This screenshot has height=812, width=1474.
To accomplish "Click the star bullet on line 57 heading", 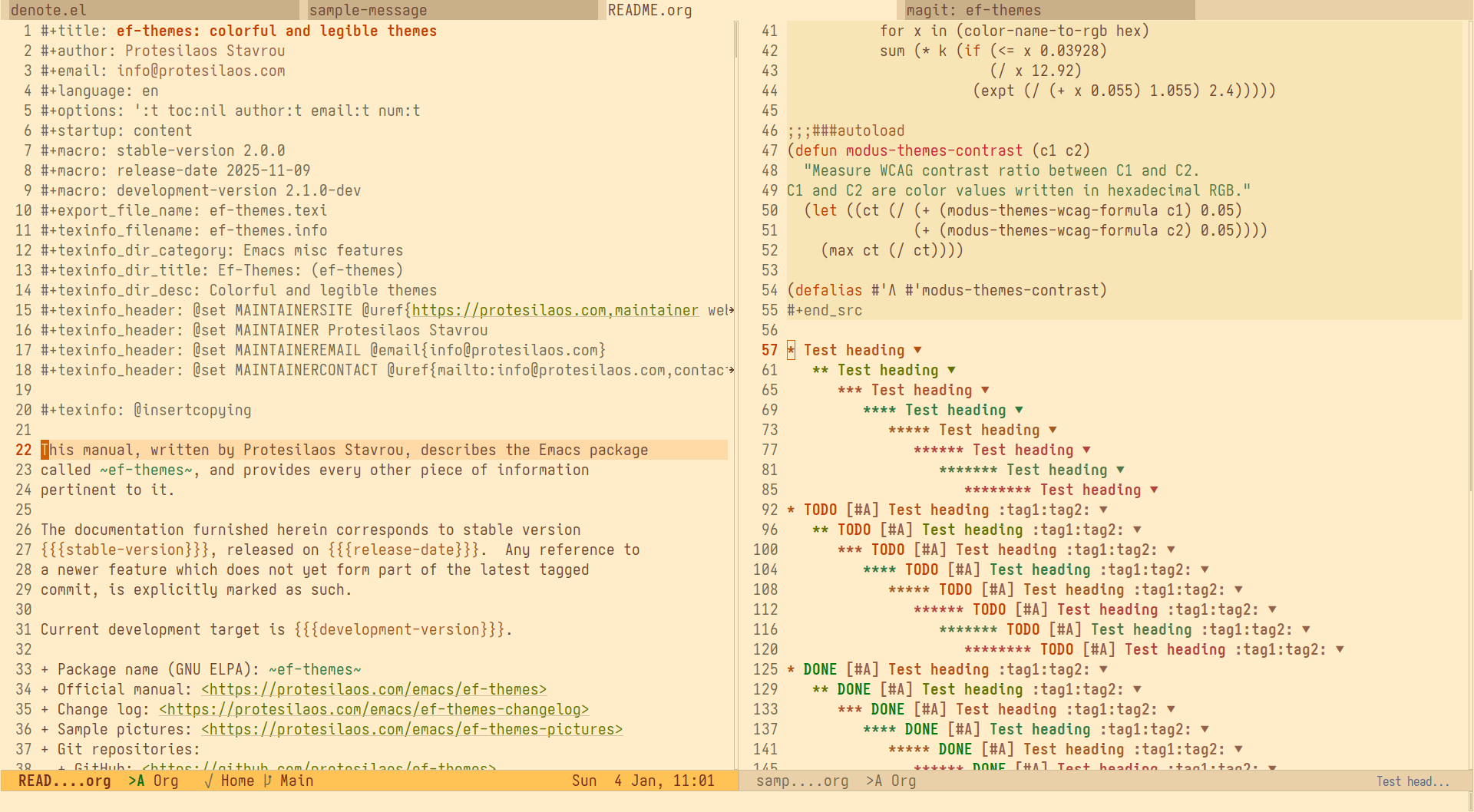I will (792, 350).
